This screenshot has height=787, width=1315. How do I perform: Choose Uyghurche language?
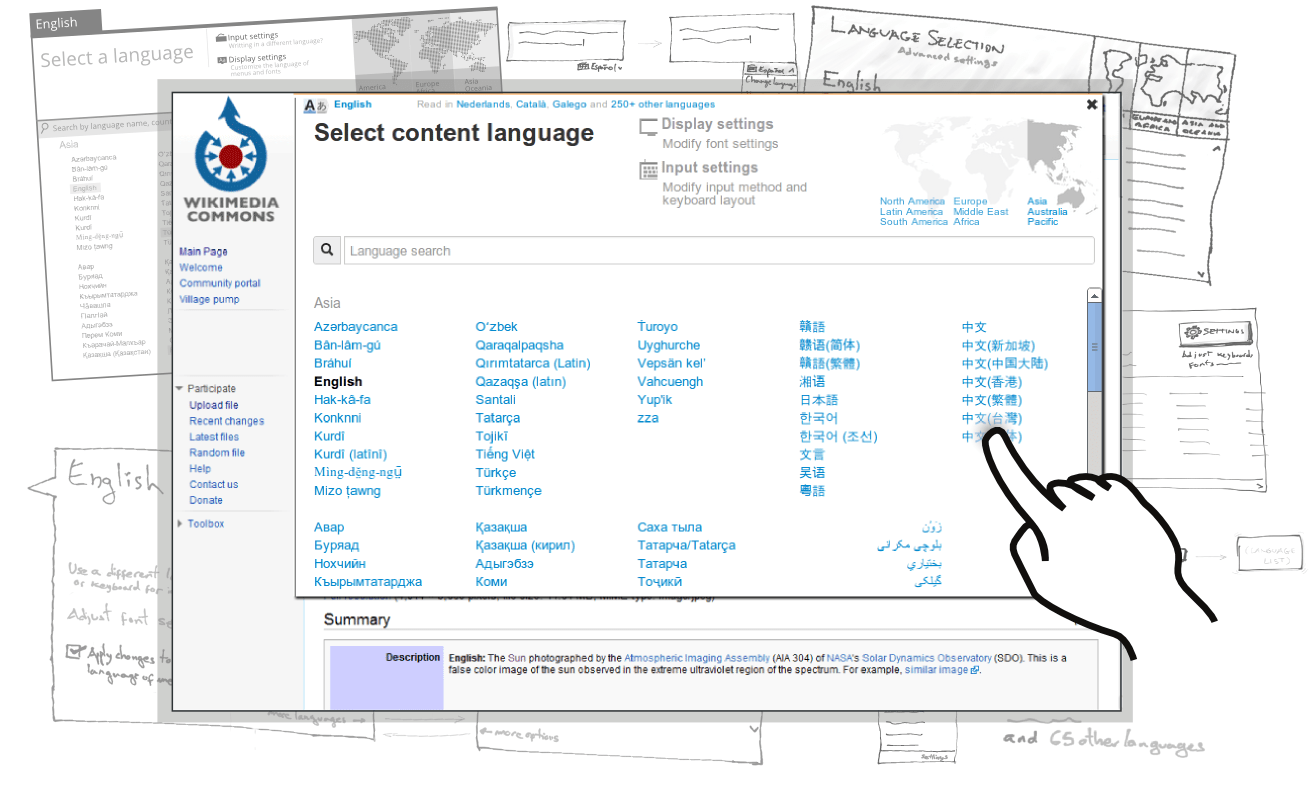tap(669, 345)
